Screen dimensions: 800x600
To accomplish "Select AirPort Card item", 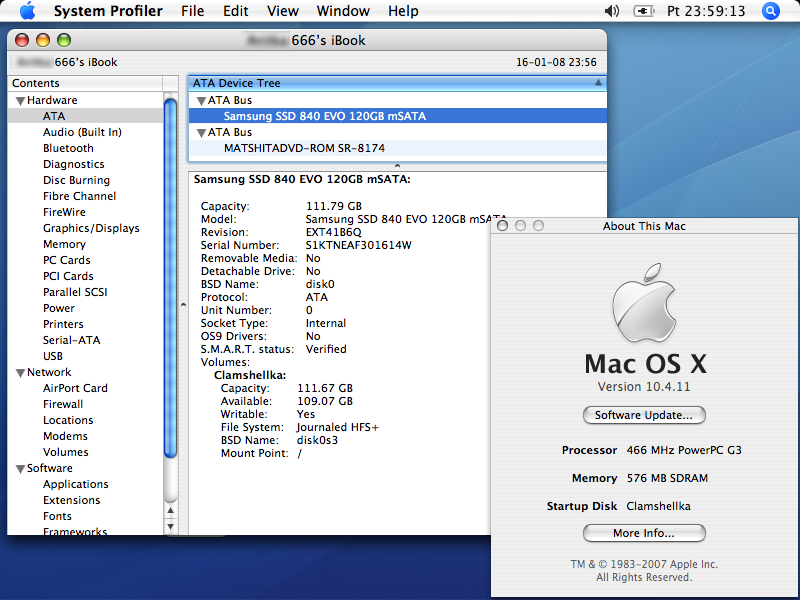I will [76, 388].
